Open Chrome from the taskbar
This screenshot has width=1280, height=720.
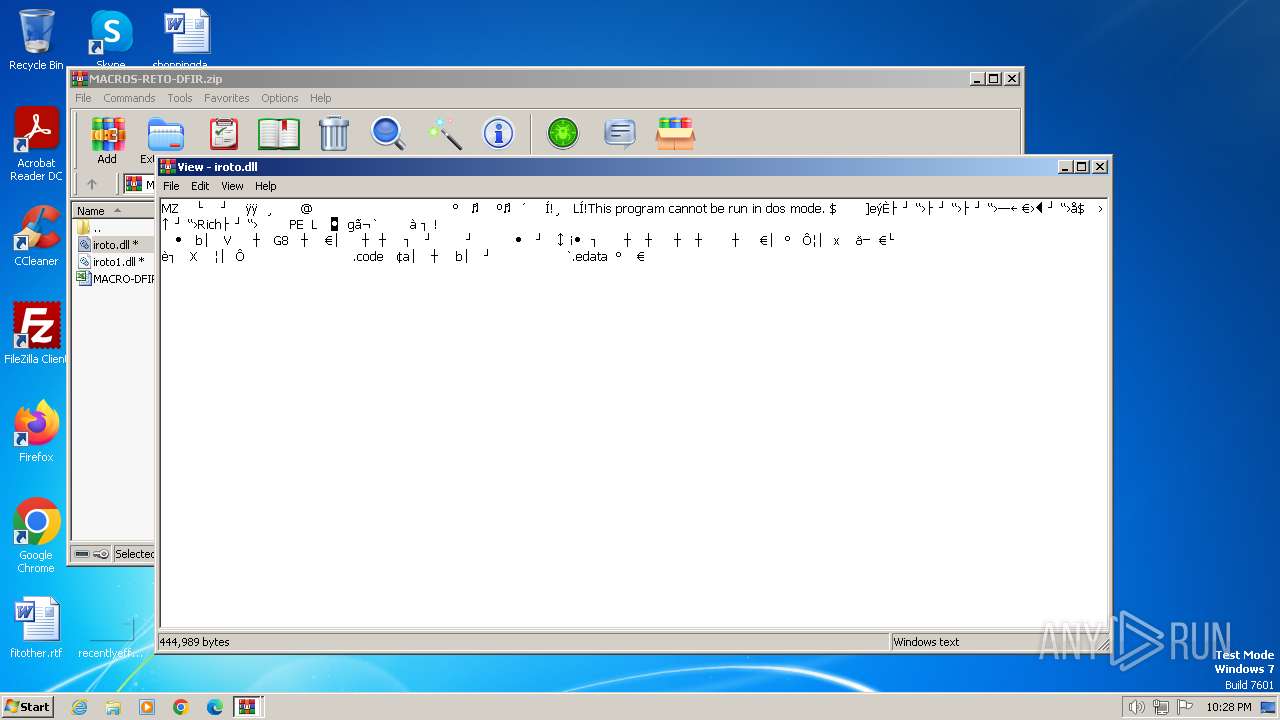[181, 707]
